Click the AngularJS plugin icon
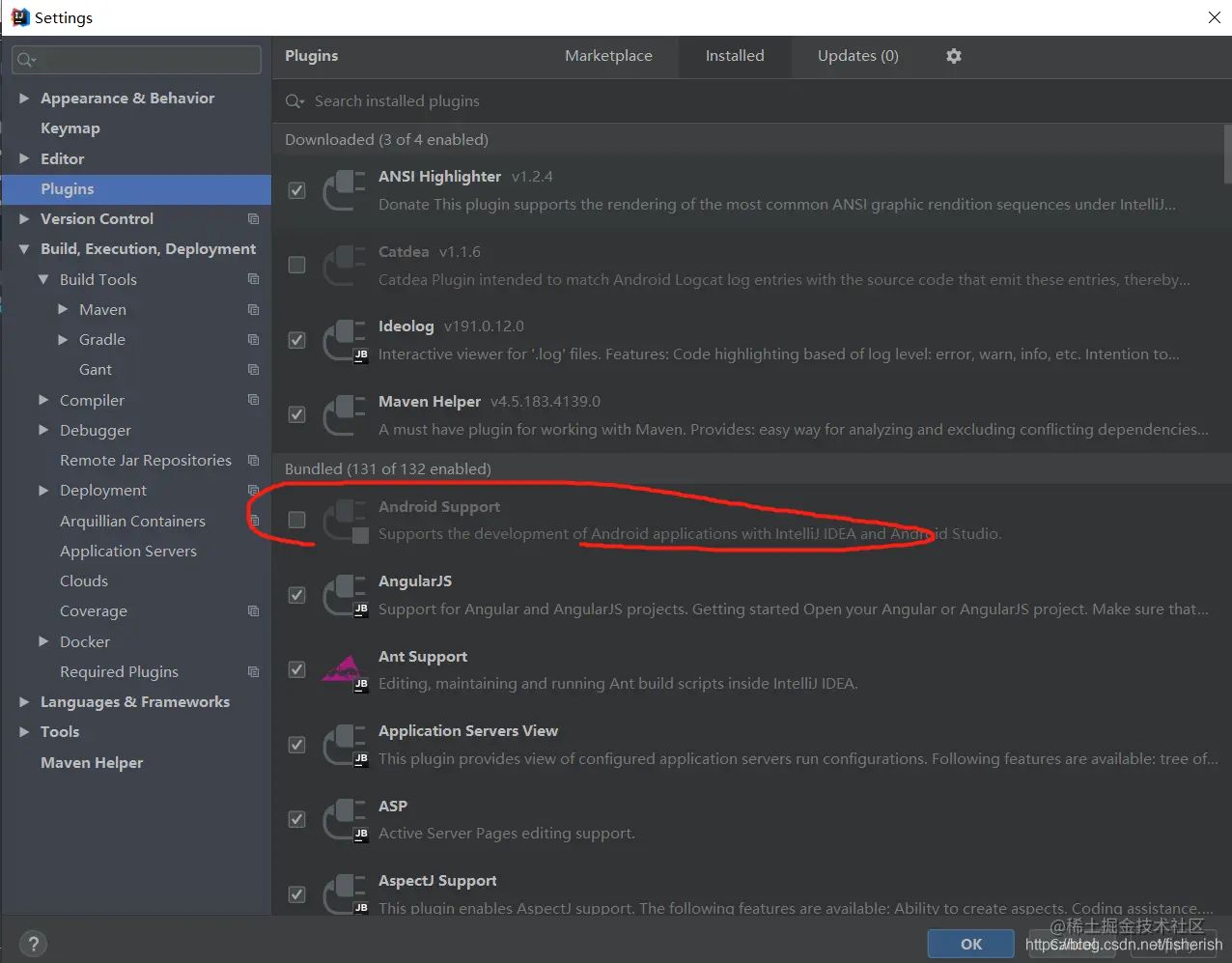 point(345,595)
